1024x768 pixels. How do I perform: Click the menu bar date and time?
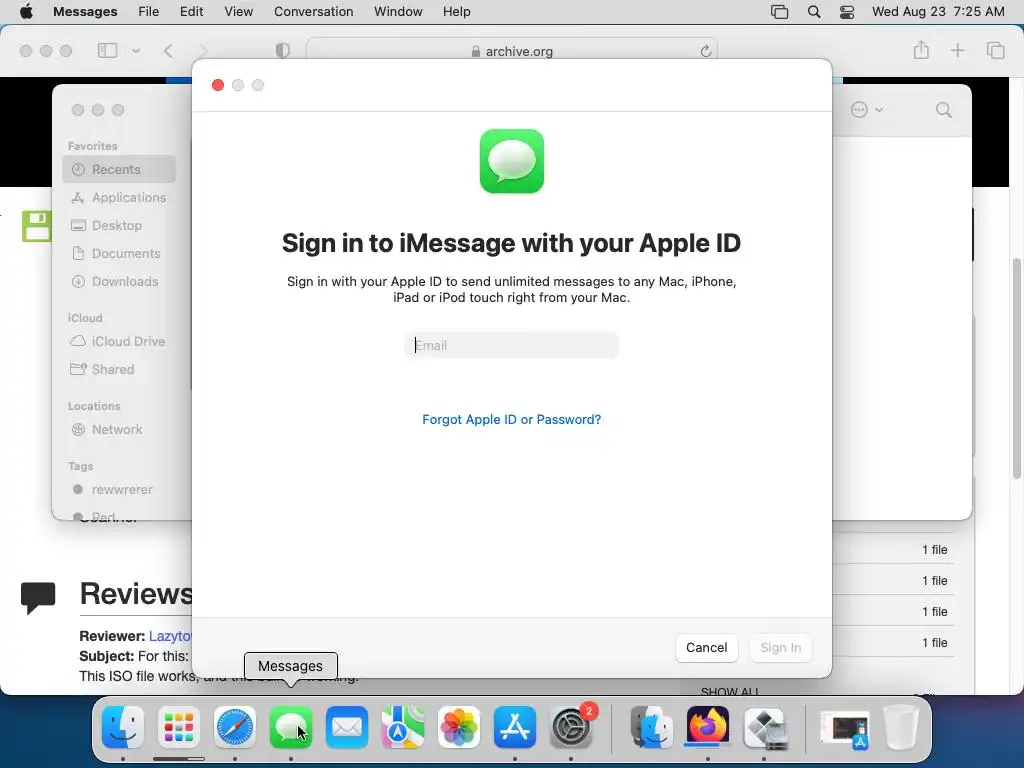point(938,12)
